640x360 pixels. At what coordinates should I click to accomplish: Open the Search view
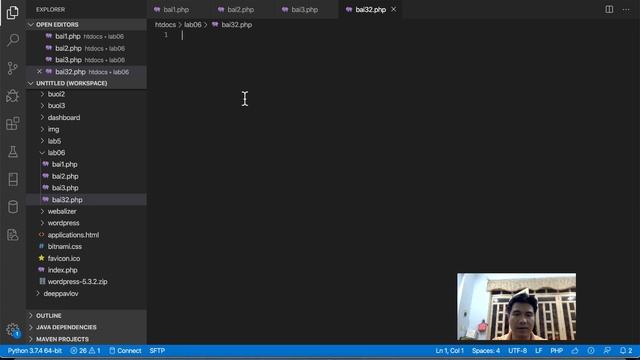point(13,40)
